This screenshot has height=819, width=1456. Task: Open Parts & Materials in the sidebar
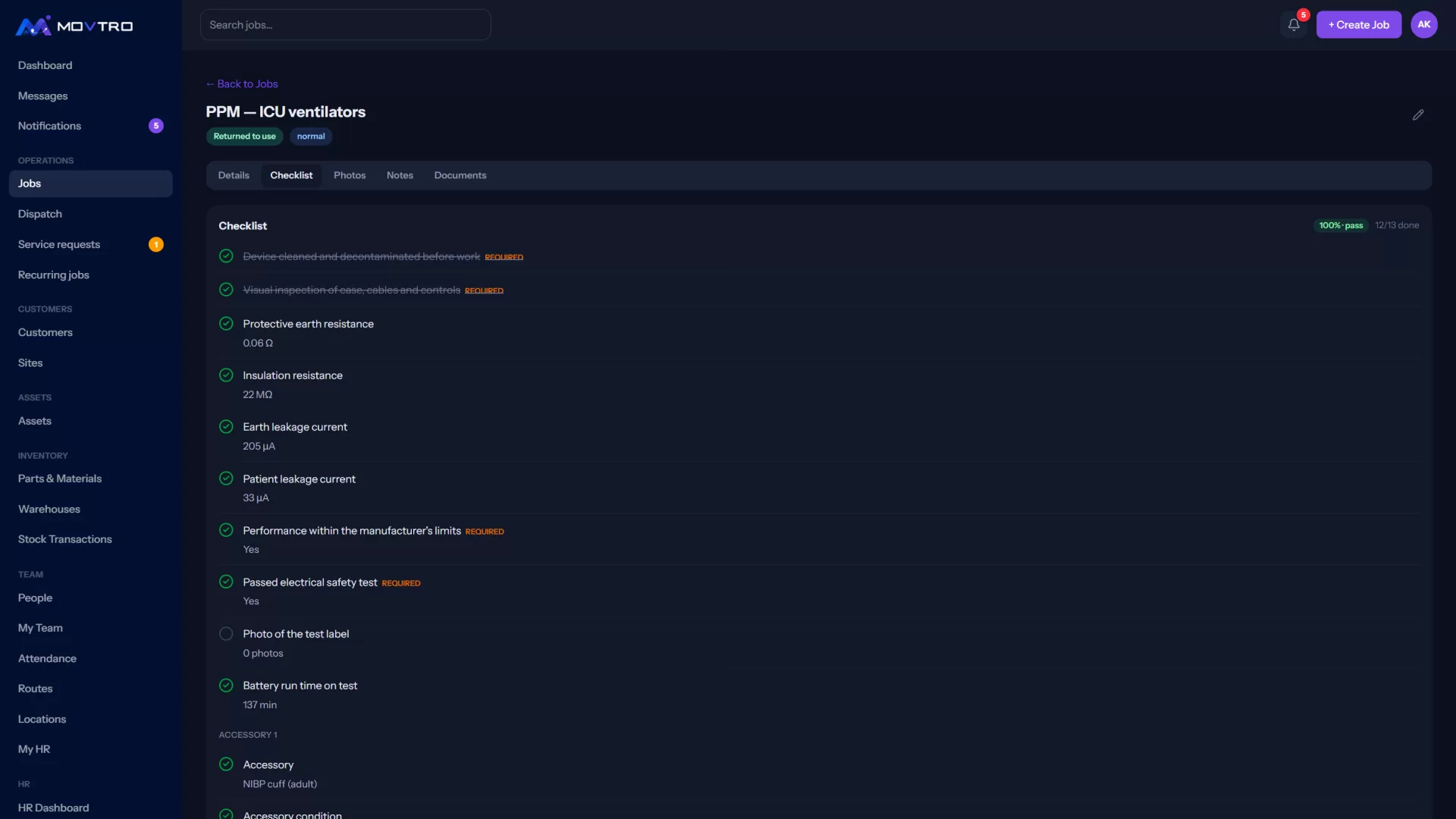click(91, 479)
